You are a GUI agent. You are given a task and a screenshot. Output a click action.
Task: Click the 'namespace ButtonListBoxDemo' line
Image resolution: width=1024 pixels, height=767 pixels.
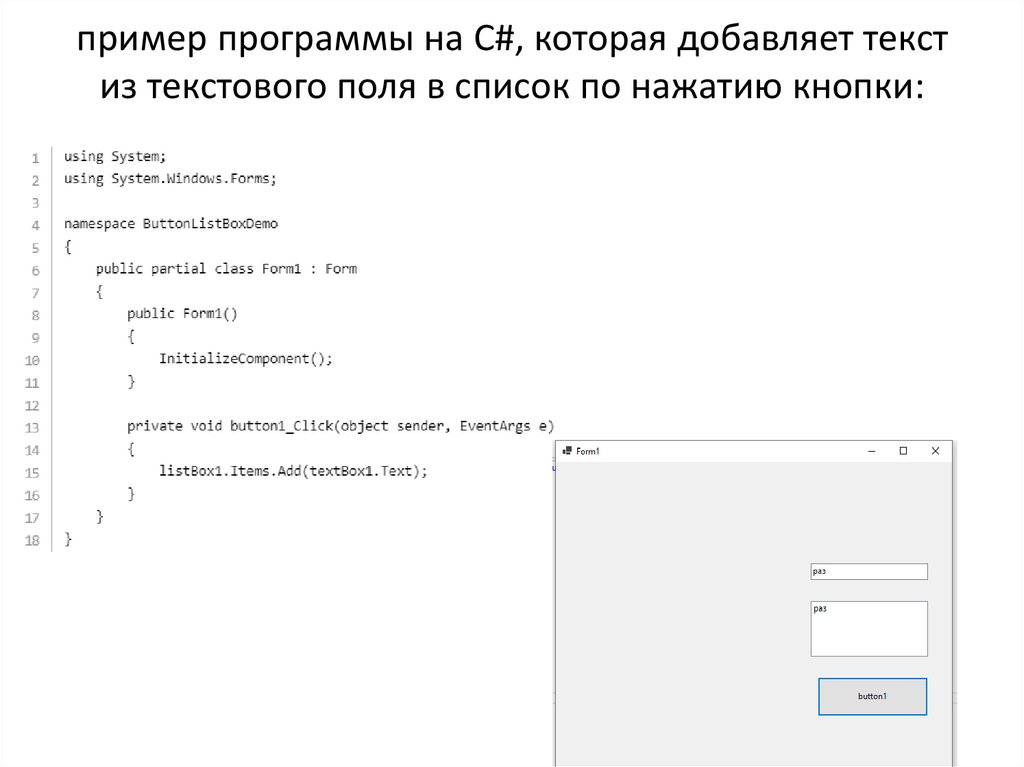coord(171,224)
